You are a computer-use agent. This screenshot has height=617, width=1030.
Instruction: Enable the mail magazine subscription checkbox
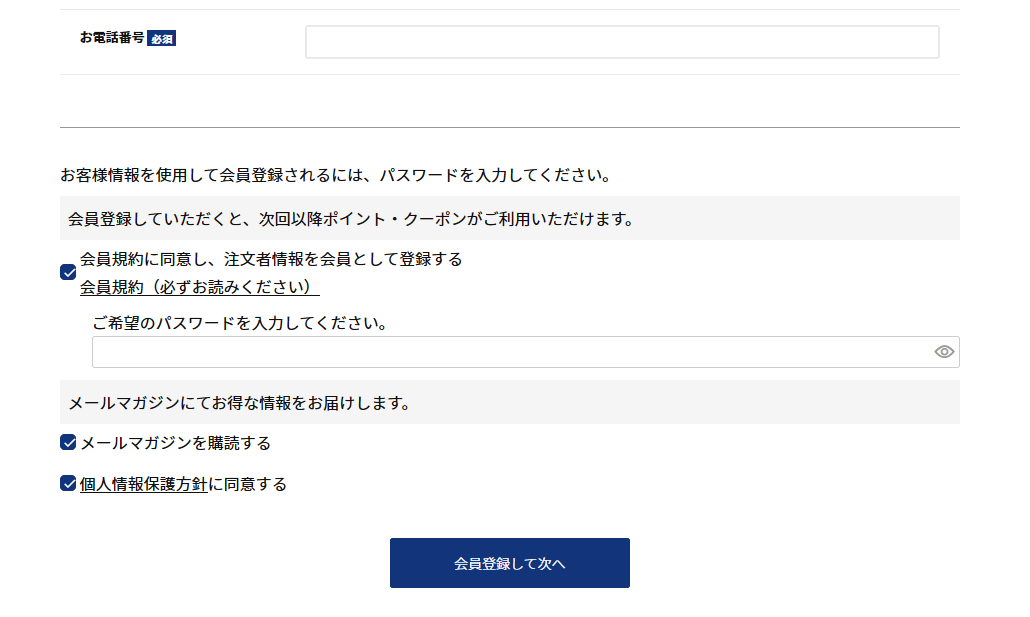[x=68, y=442]
